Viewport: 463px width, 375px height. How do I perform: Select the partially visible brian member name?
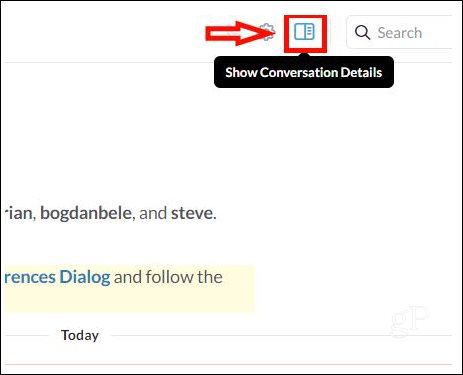coord(18,213)
